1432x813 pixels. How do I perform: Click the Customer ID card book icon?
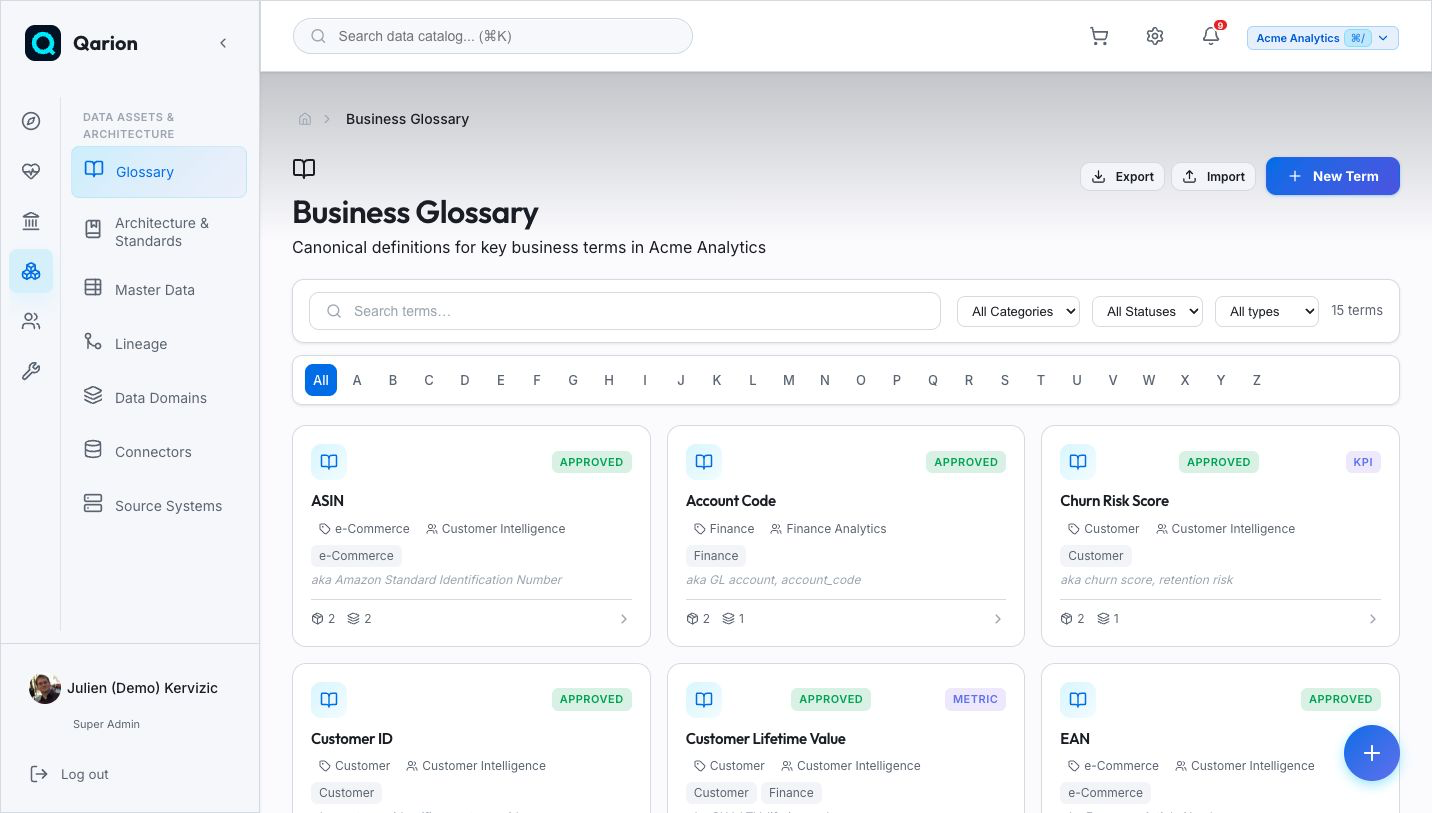[x=329, y=699]
